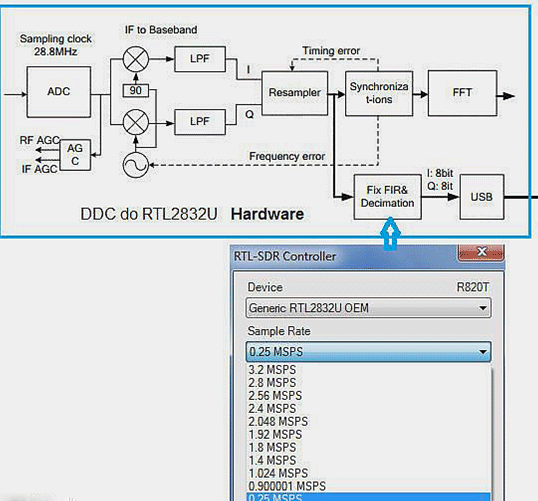Click the IF to Baseband label
Screen dimensions: 538x501
[x=161, y=30]
